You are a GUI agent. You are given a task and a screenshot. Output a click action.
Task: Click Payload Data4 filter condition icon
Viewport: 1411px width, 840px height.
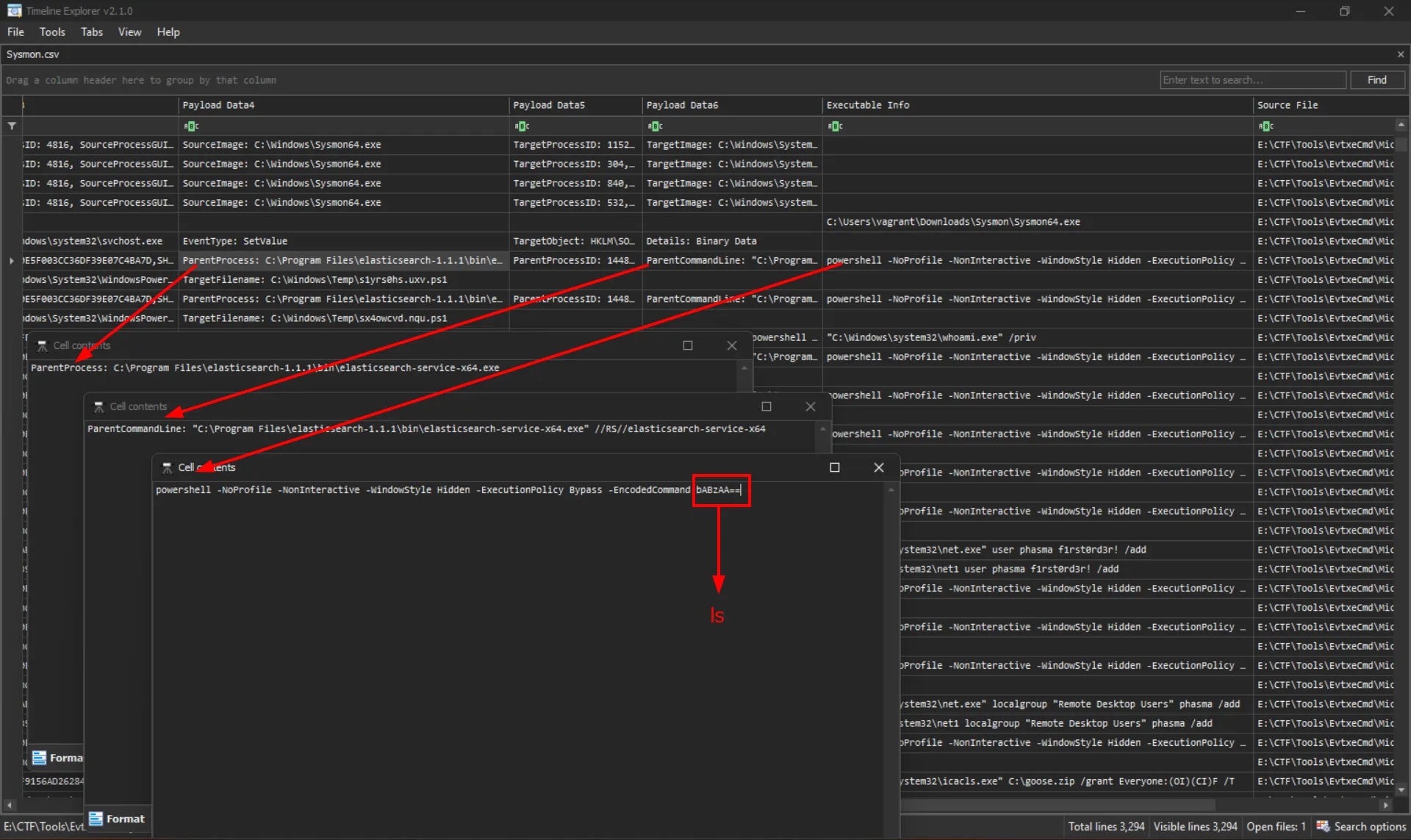191,126
